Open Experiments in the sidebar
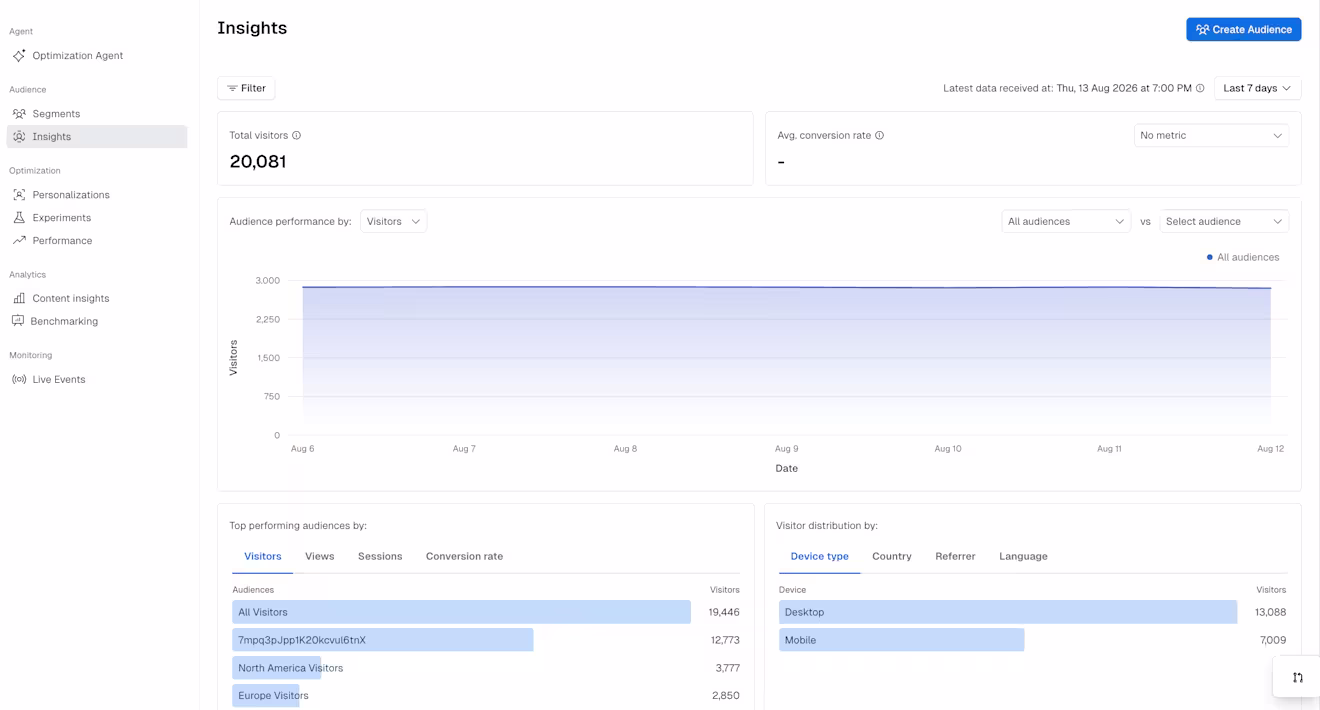1320x710 pixels. point(97,218)
